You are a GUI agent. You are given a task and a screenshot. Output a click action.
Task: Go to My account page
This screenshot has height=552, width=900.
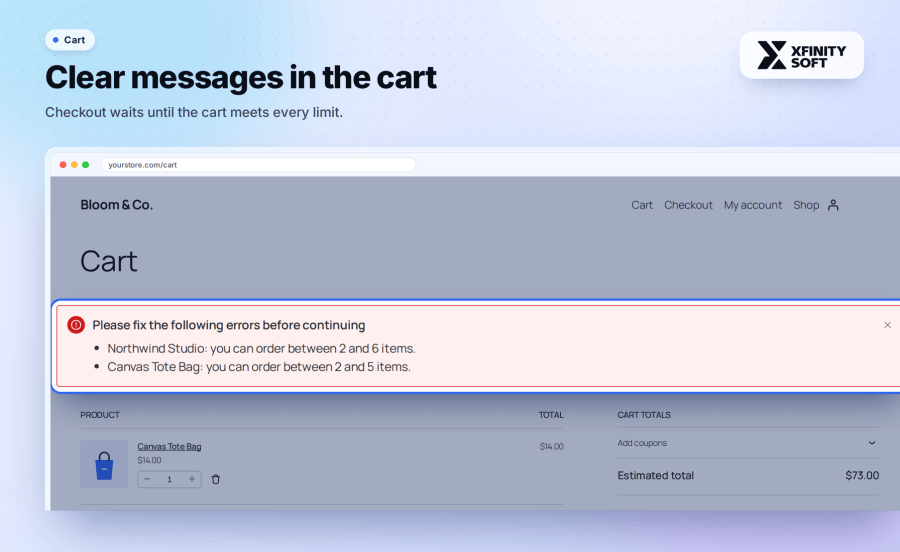tap(752, 205)
